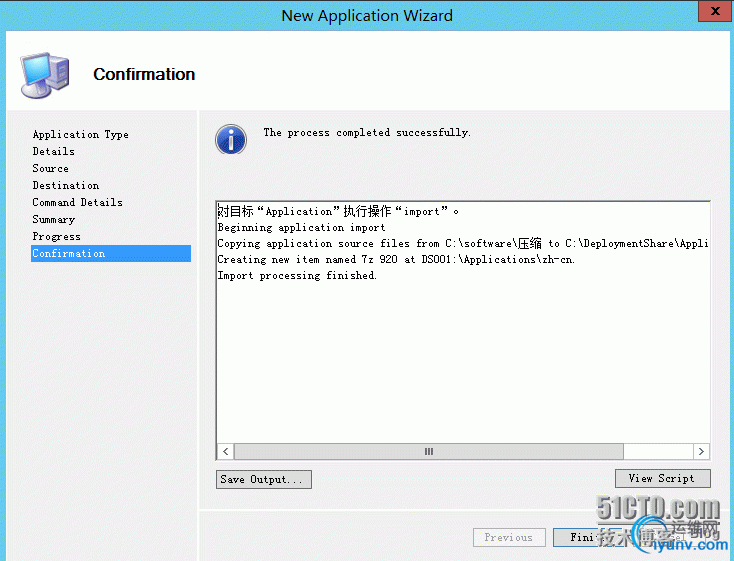
Task: Click the Finish button
Action: [588, 537]
